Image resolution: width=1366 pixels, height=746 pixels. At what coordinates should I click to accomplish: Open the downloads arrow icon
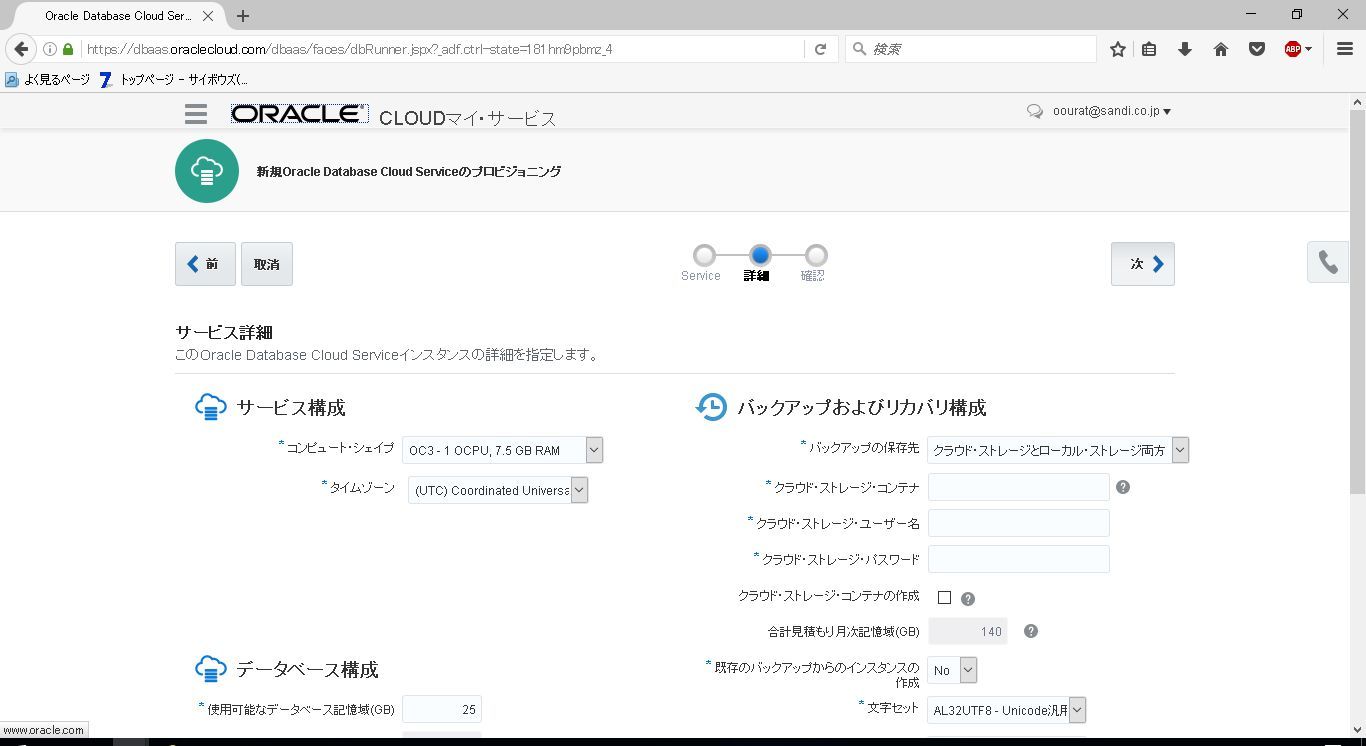pos(1185,49)
